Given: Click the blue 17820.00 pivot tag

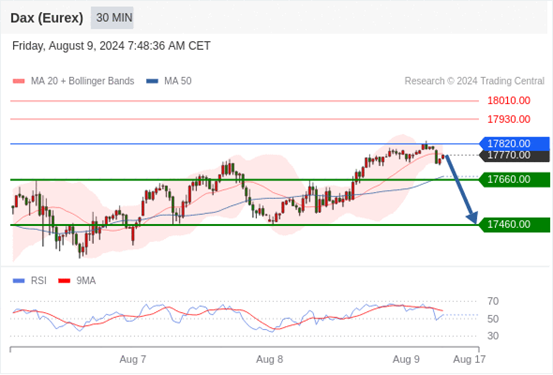Looking at the screenshot, I should [x=515, y=144].
